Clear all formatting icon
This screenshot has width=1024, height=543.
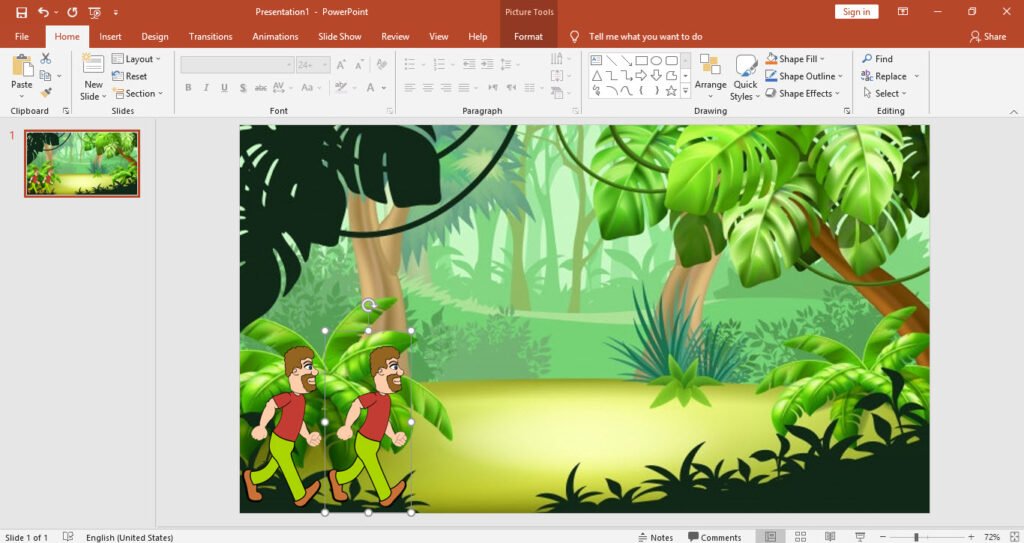(x=381, y=64)
